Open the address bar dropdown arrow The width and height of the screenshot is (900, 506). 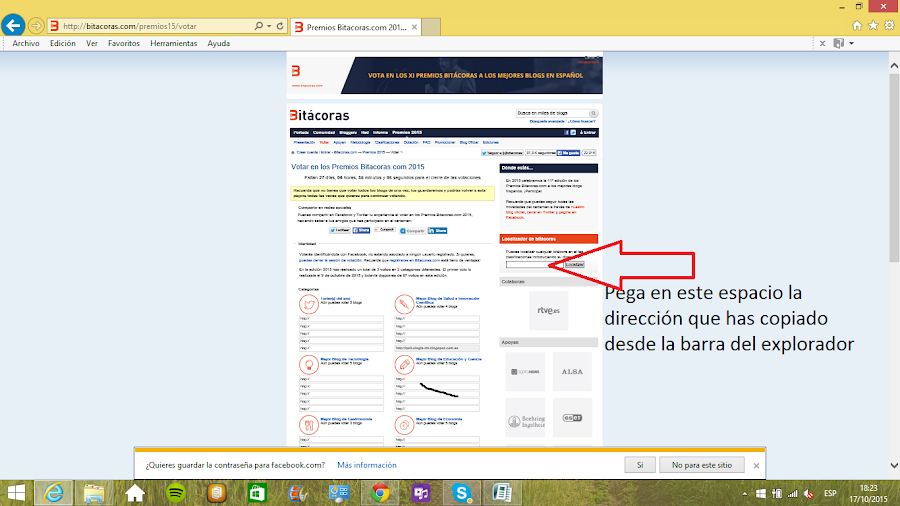[269, 26]
